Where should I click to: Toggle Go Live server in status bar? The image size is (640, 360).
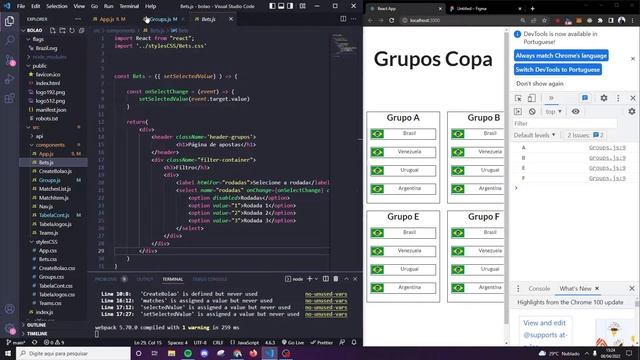coord(293,342)
